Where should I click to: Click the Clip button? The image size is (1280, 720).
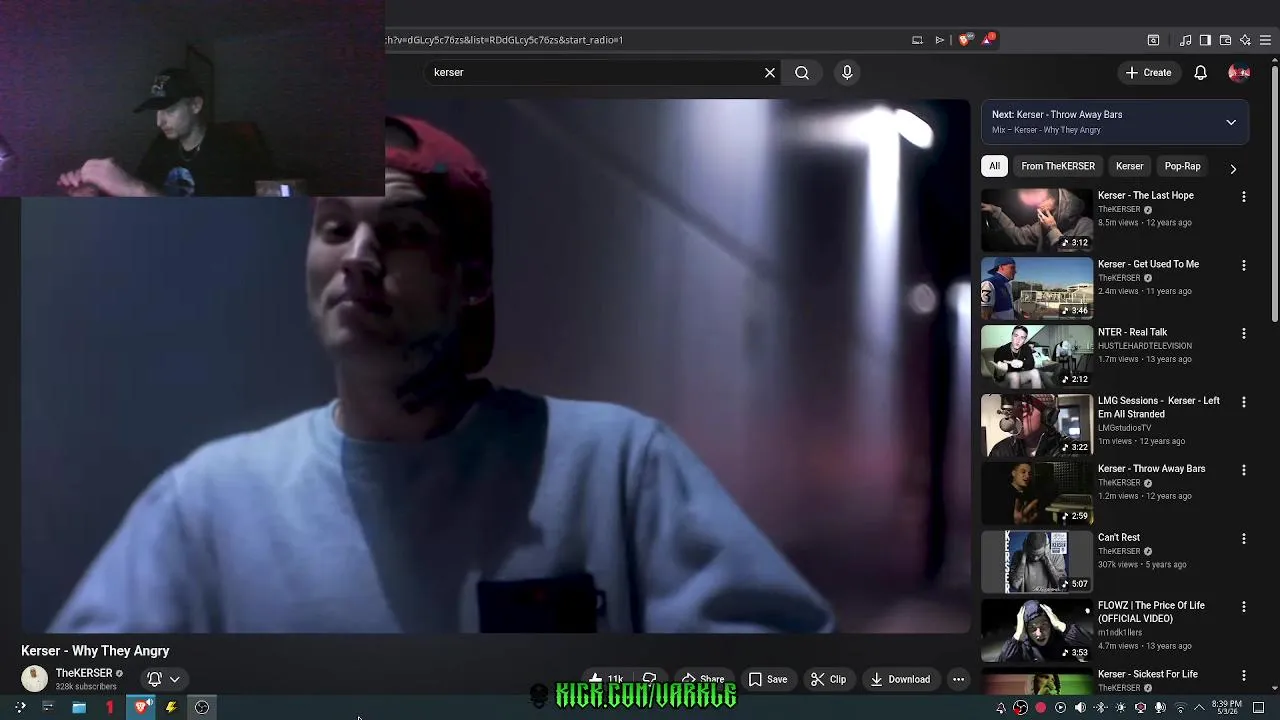[x=828, y=679]
